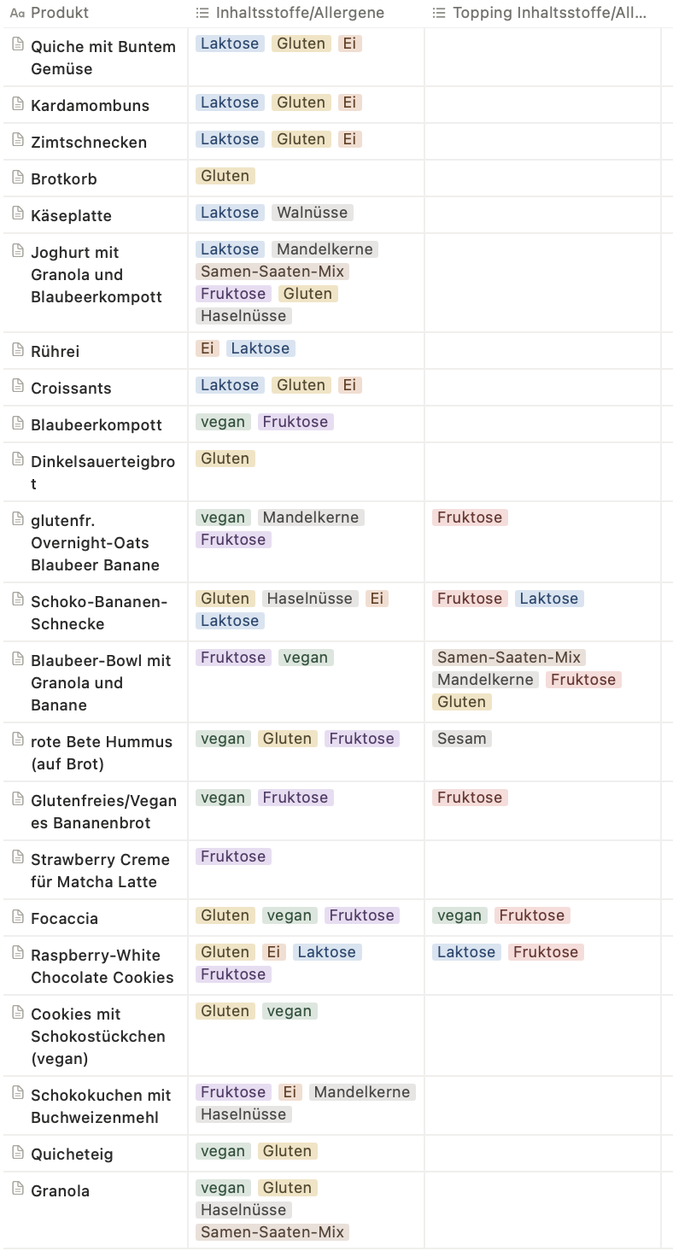Click the page icon beside Kardamombuns
The height and width of the screenshot is (1257, 673).
17,104
